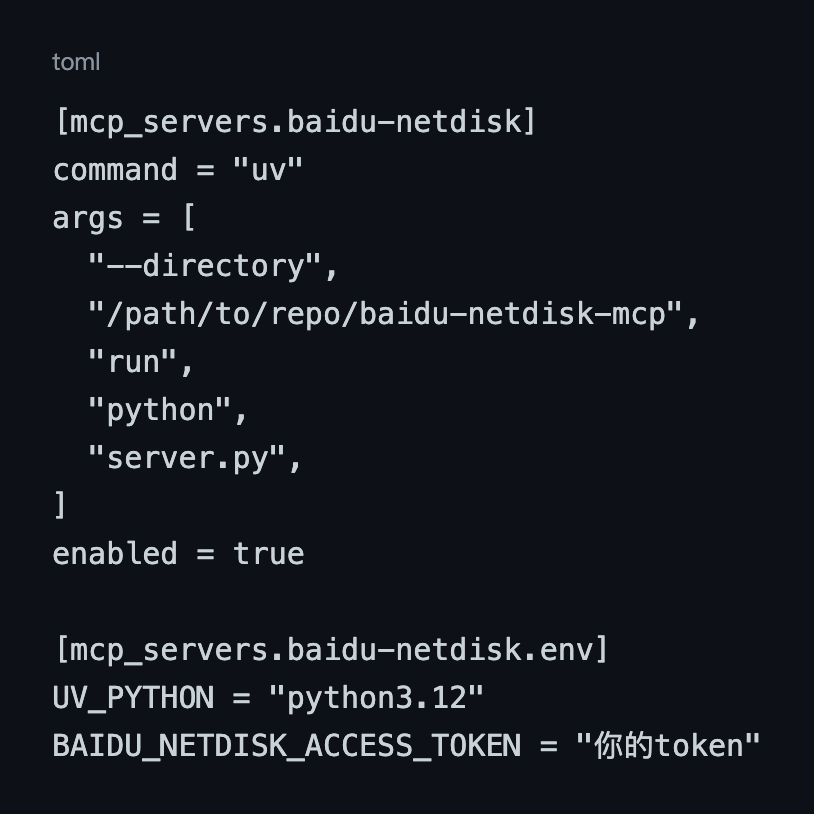Click the "python3.12" value

point(377,698)
